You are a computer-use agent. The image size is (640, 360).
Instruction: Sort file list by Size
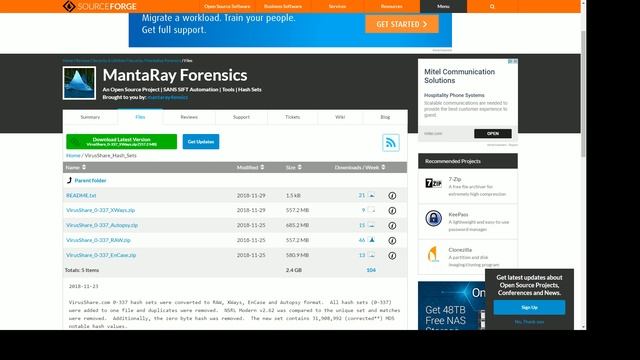(293, 167)
